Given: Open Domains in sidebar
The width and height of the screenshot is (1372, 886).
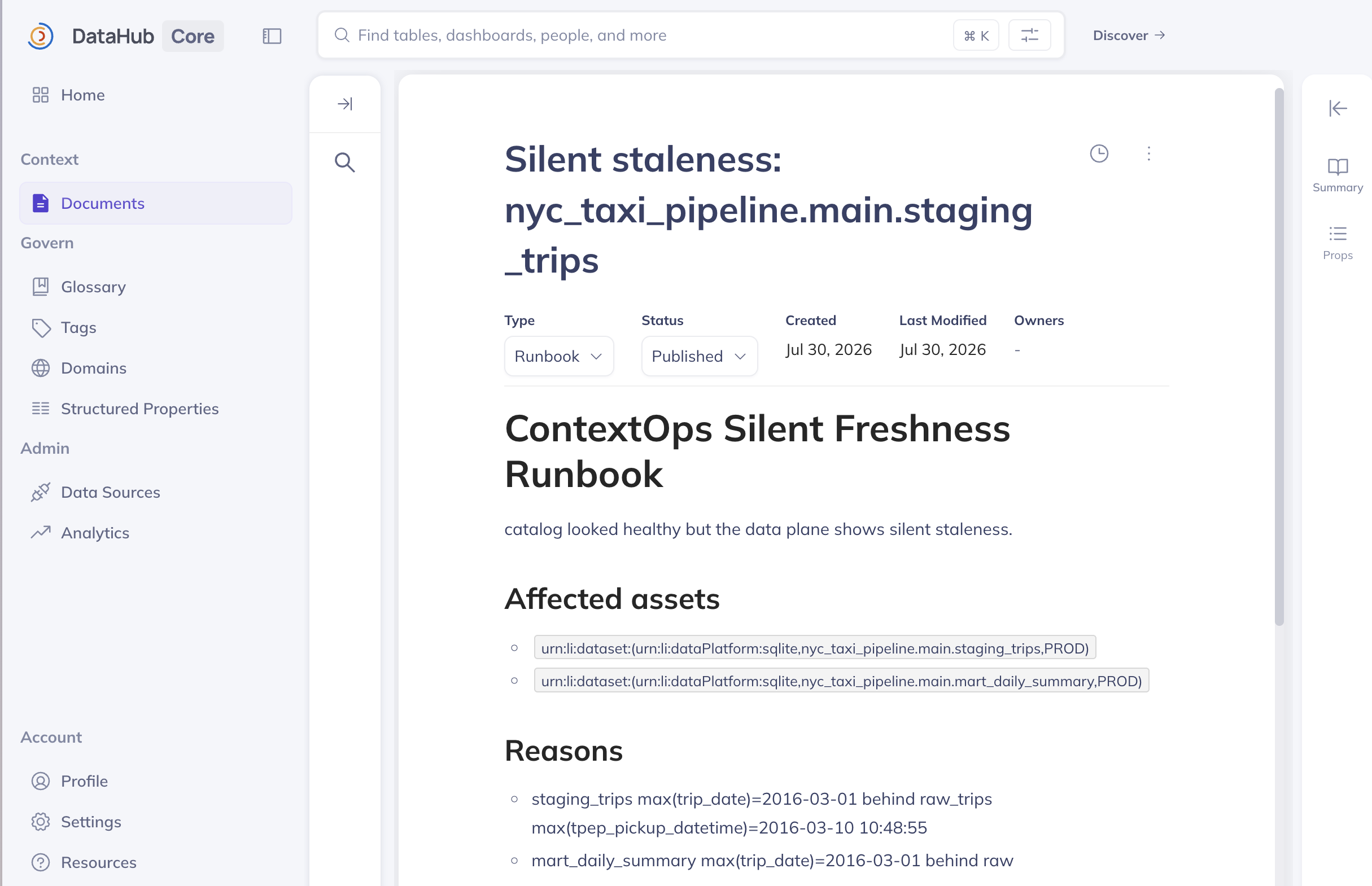Looking at the screenshot, I should click(x=155, y=368).
